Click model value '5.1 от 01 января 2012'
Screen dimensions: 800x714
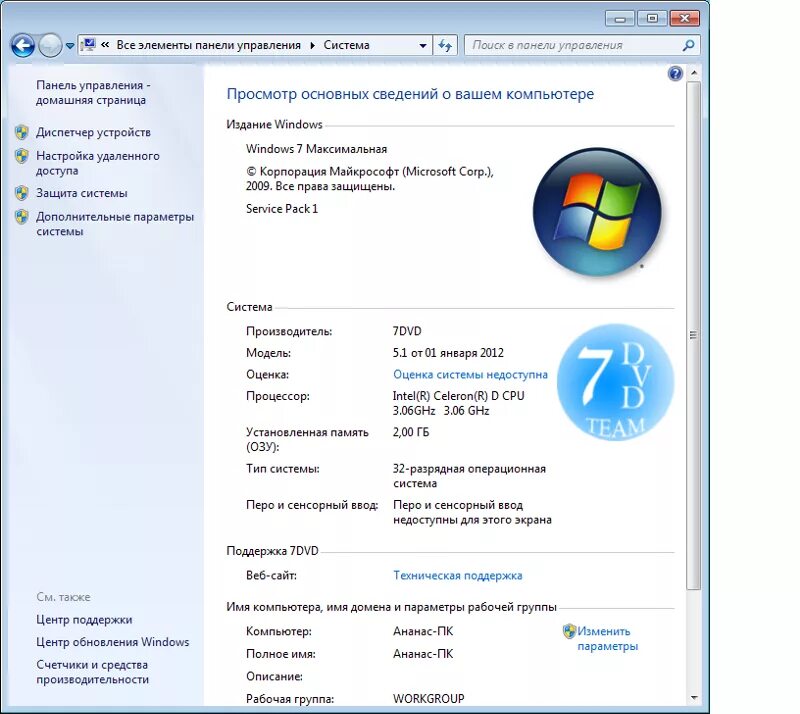pyautogui.click(x=448, y=353)
